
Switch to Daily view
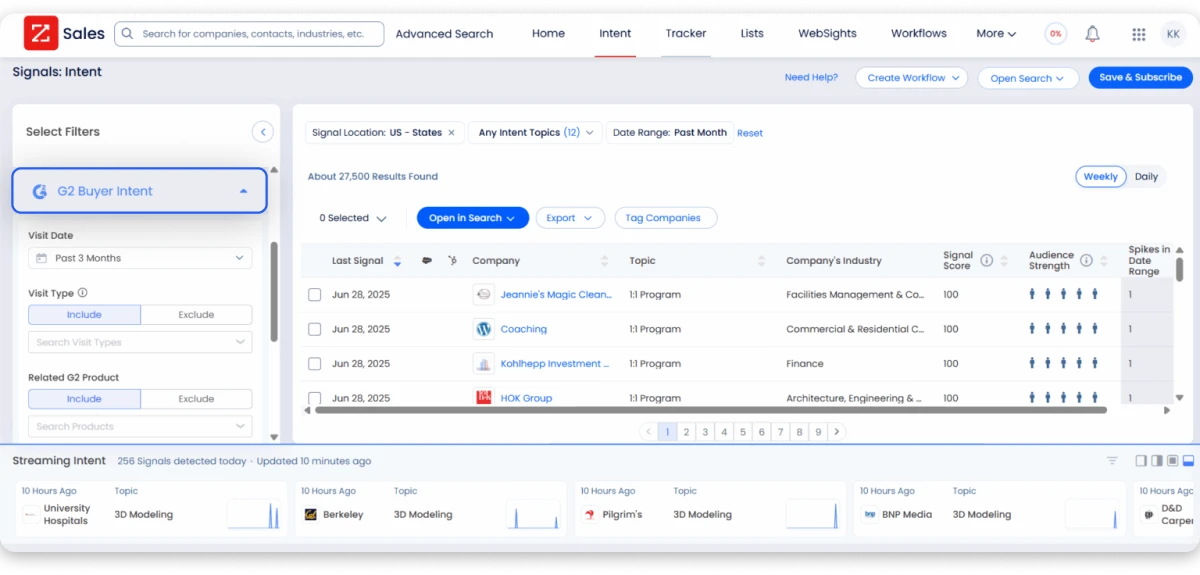pos(1146,177)
